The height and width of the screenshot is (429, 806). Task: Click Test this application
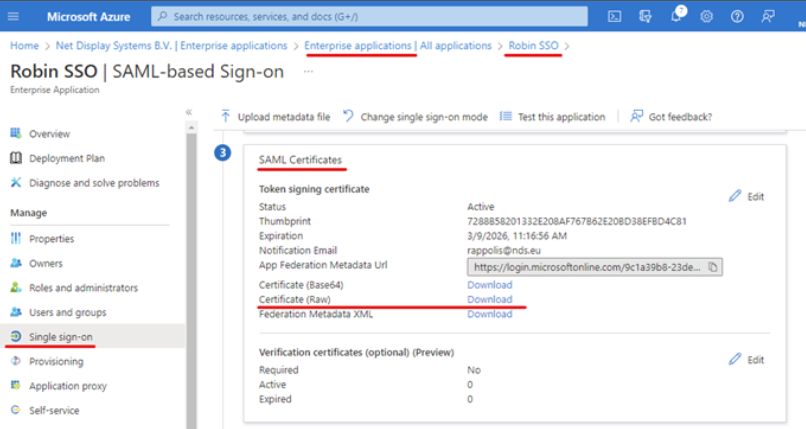[552, 117]
